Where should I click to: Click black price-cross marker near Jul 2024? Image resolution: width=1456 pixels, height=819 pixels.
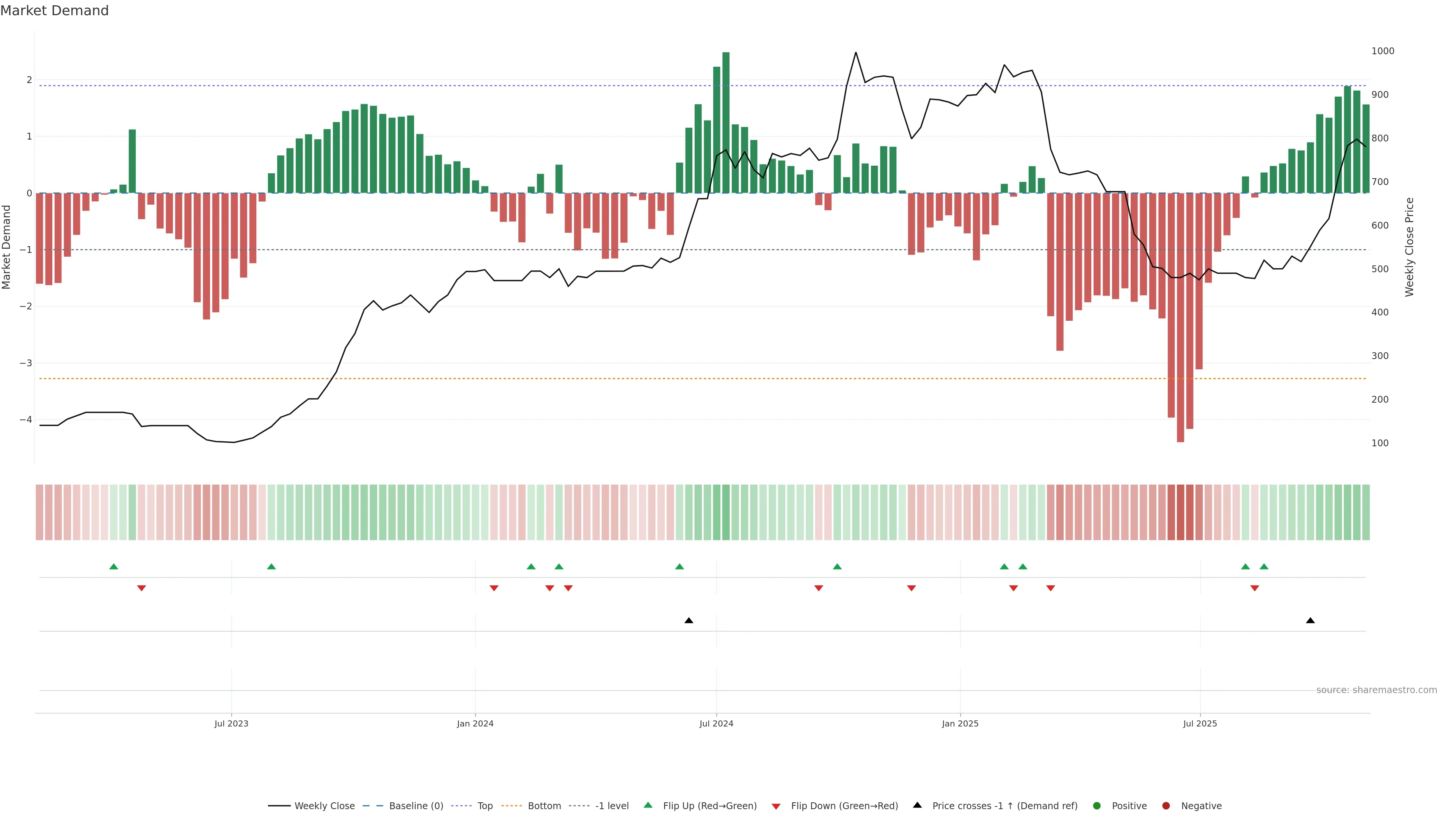[x=689, y=621]
